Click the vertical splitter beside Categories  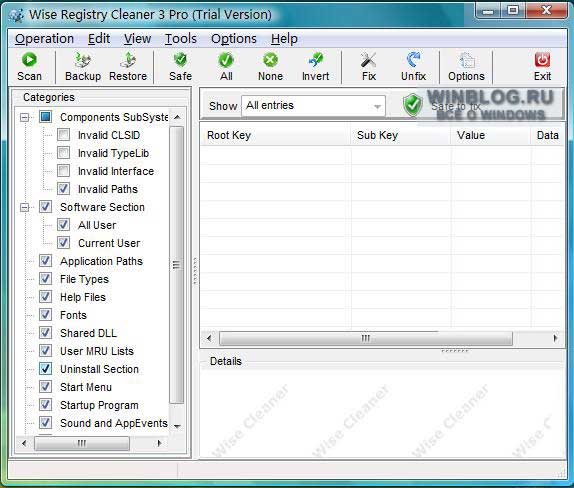click(x=195, y=271)
